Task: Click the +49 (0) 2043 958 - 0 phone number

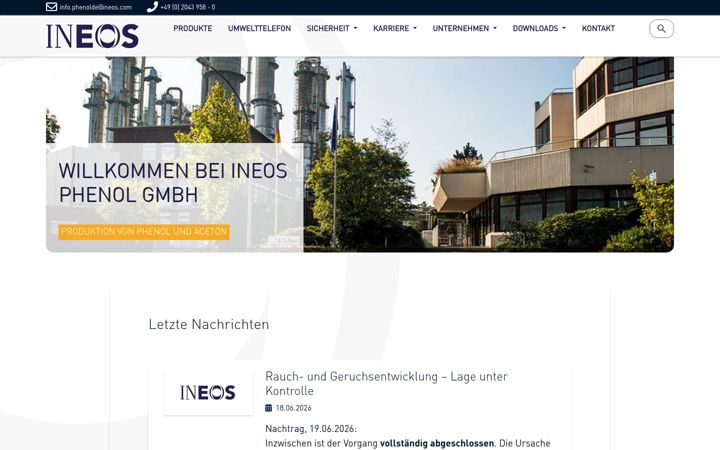Action: [x=188, y=7]
